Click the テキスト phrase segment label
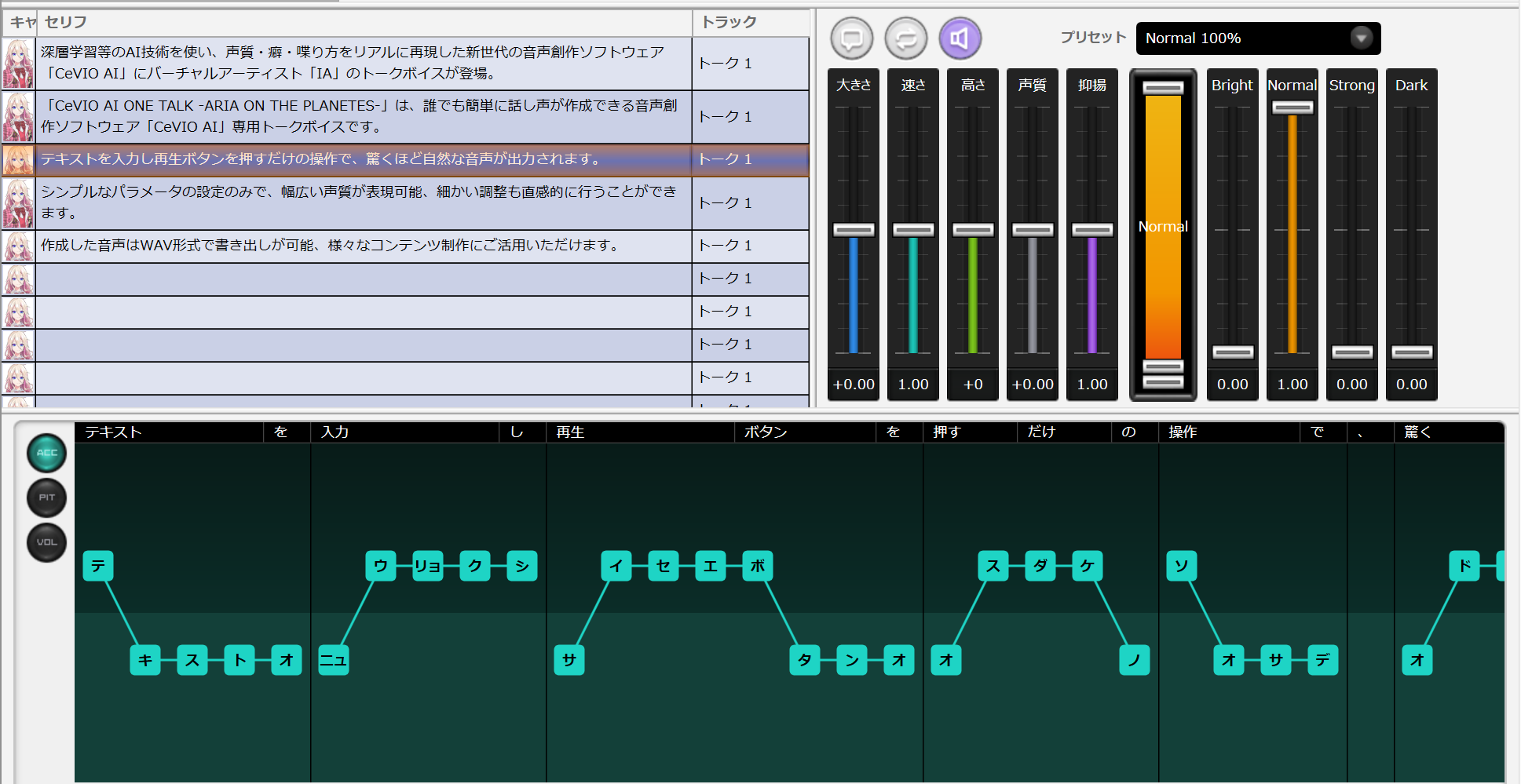 coord(169,432)
